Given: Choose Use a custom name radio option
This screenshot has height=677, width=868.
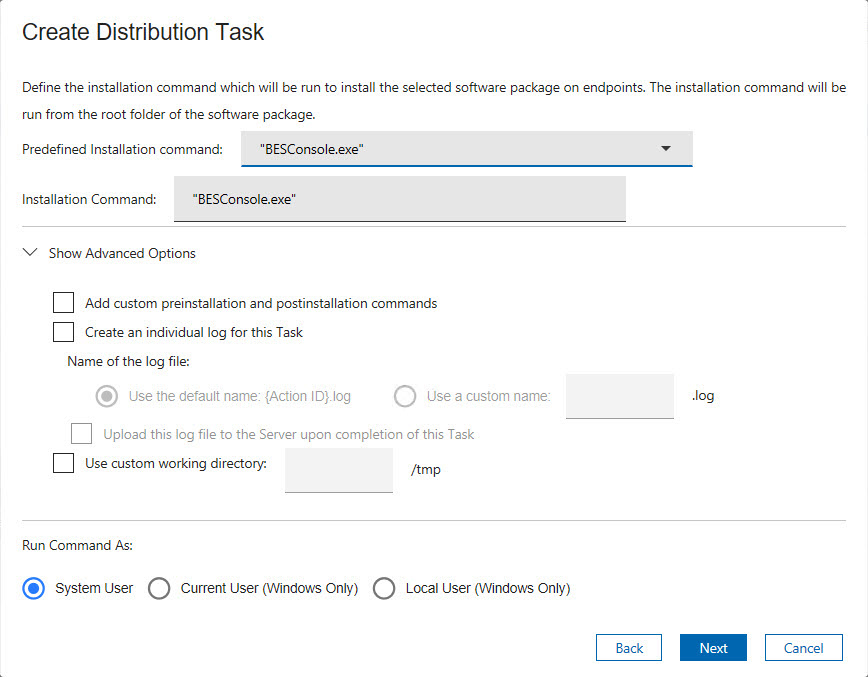Looking at the screenshot, I should pyautogui.click(x=405, y=396).
